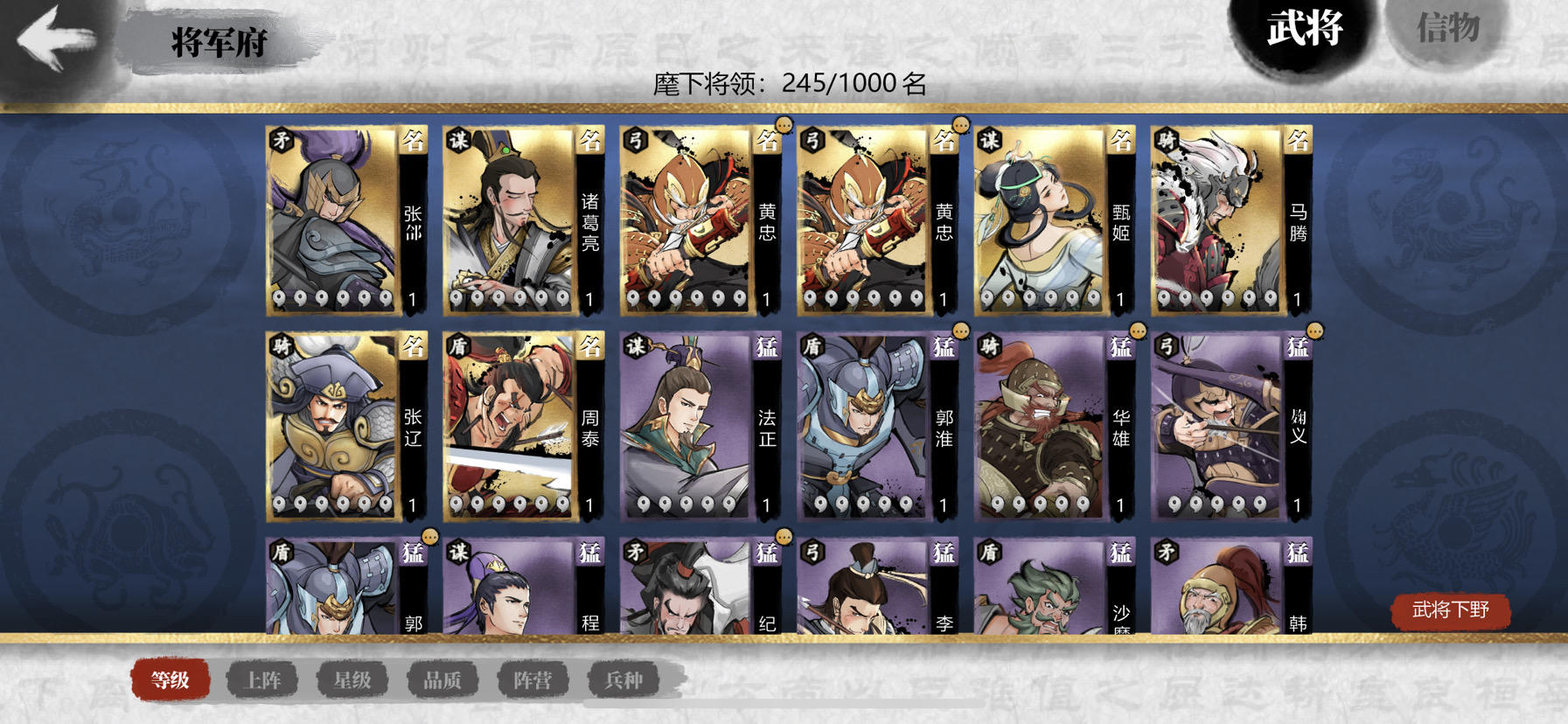Open the 沙摩柯 general card
Viewport: 1568px width, 724px height.
pyautogui.click(x=1055, y=585)
